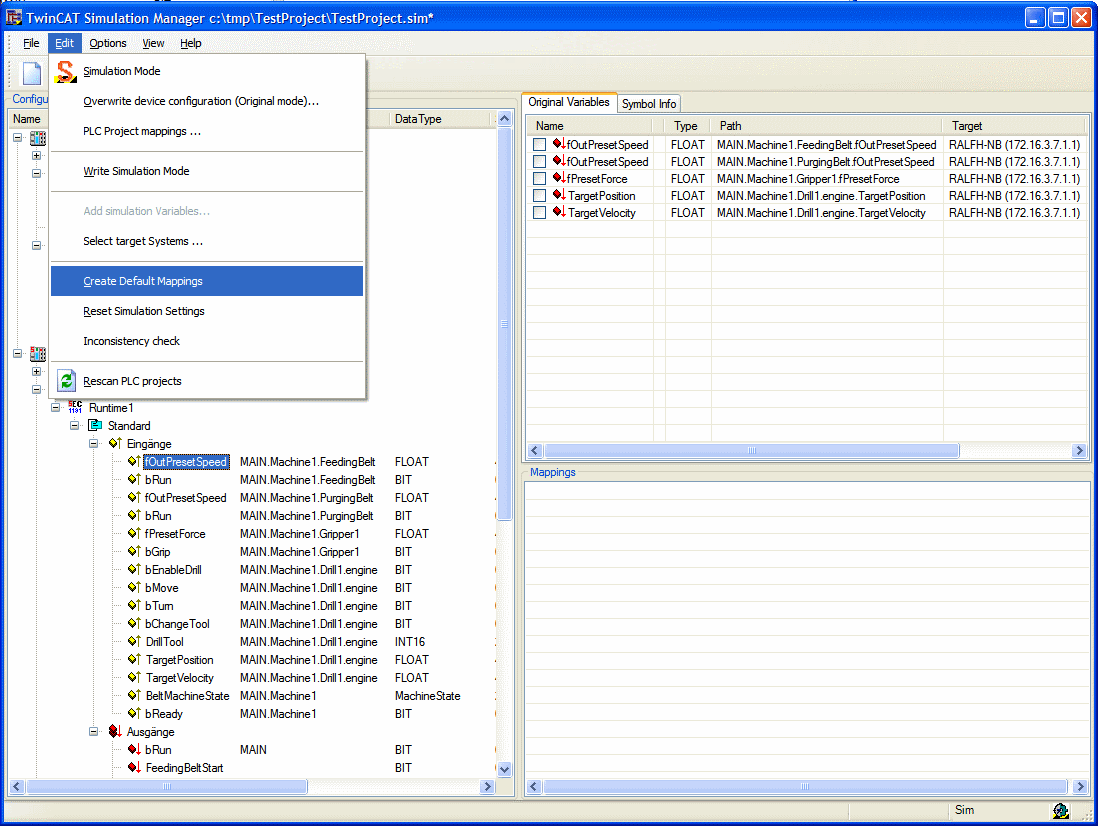Click the bReady input variable icon
Image resolution: width=1098 pixels, height=826 pixels.
click(x=134, y=714)
